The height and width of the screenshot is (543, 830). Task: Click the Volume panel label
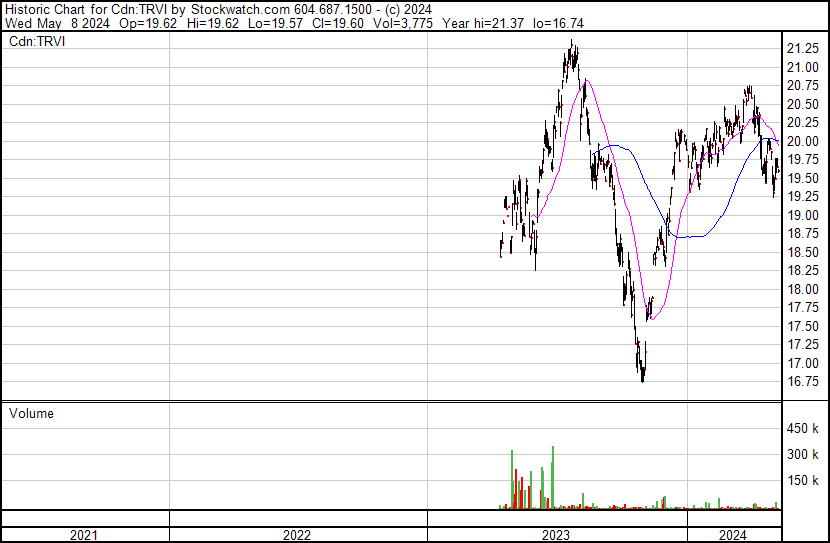click(x=31, y=413)
